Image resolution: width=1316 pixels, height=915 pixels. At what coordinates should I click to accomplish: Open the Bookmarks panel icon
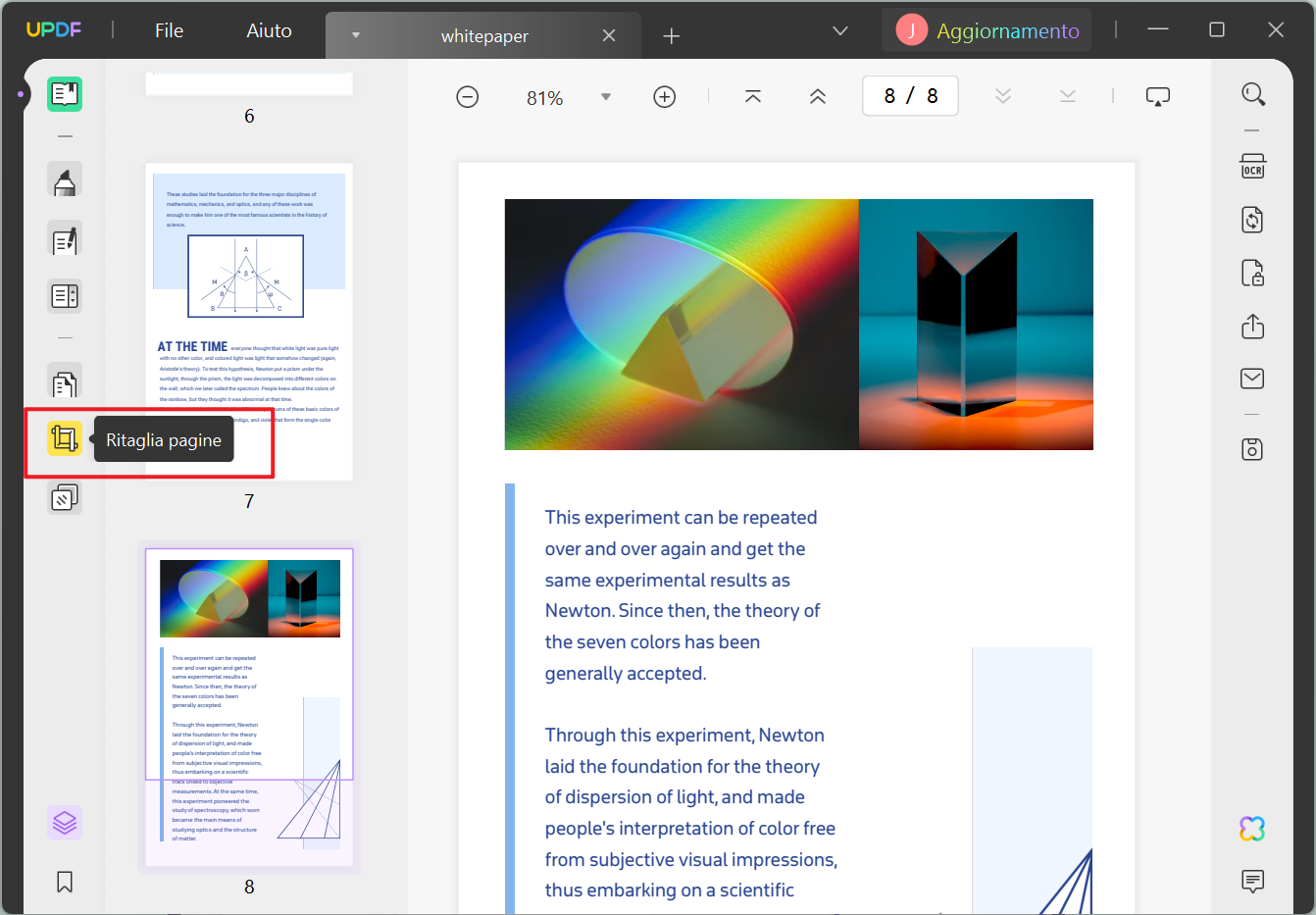(x=65, y=882)
